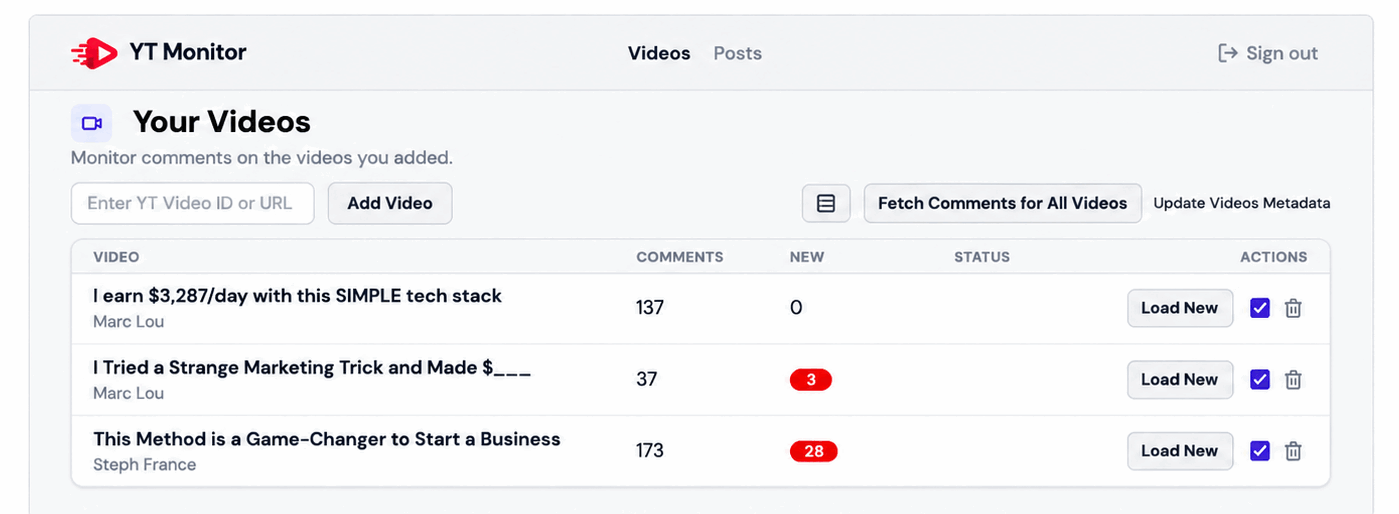Click the Sign out arrow icon
The width and height of the screenshot is (1399, 514).
(x=1228, y=53)
